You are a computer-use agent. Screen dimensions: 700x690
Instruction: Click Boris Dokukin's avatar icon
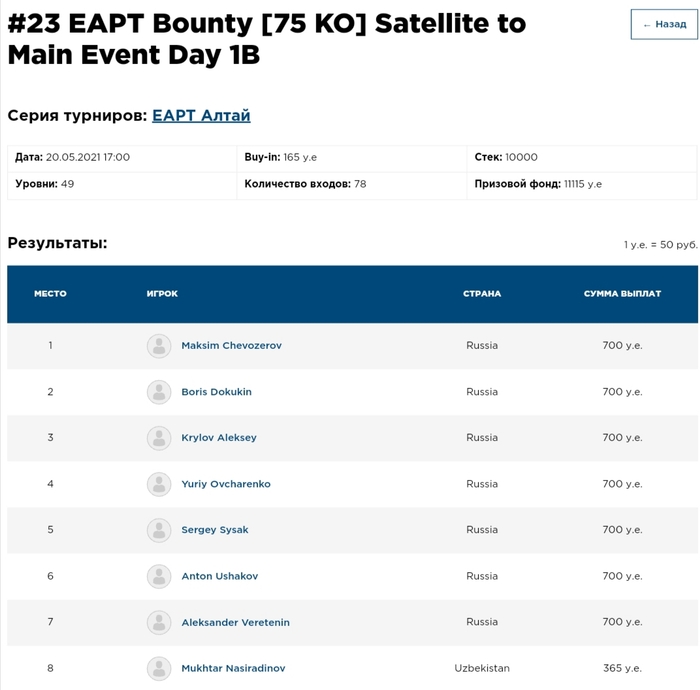pyautogui.click(x=159, y=392)
